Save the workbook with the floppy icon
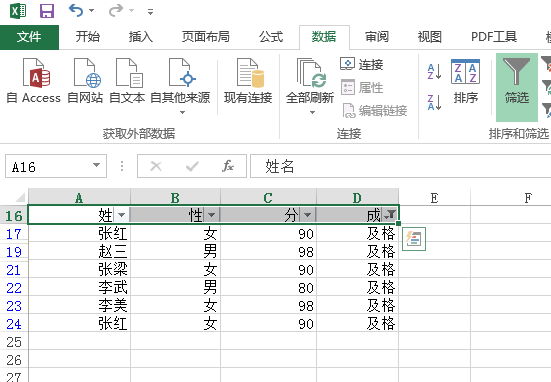 click(x=47, y=11)
